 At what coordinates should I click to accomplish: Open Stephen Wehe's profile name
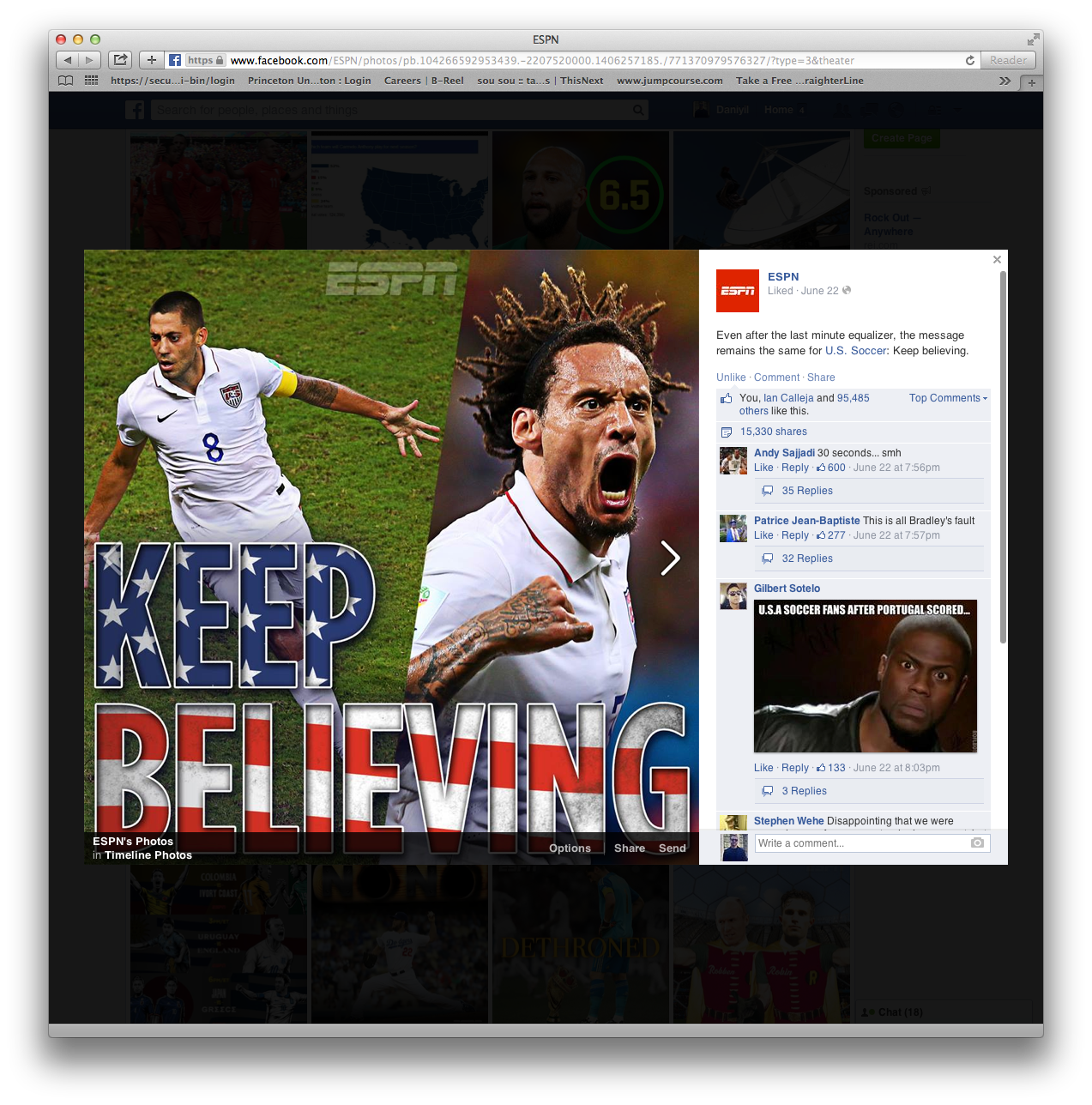point(788,821)
